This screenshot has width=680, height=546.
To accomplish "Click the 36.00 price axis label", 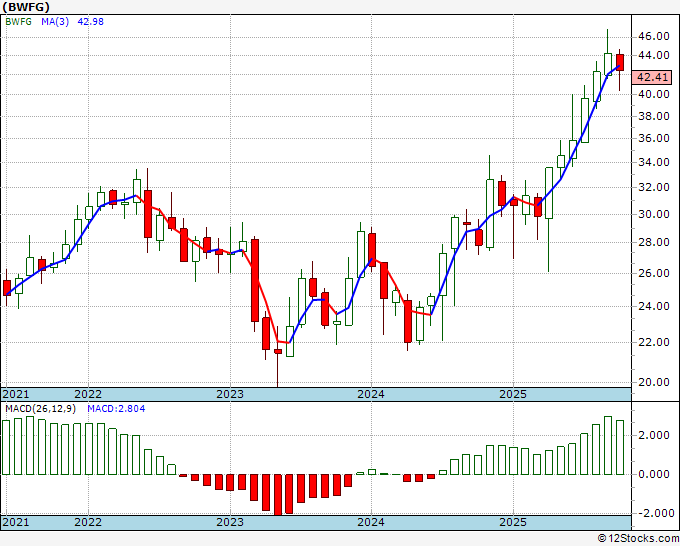I will click(x=654, y=138).
